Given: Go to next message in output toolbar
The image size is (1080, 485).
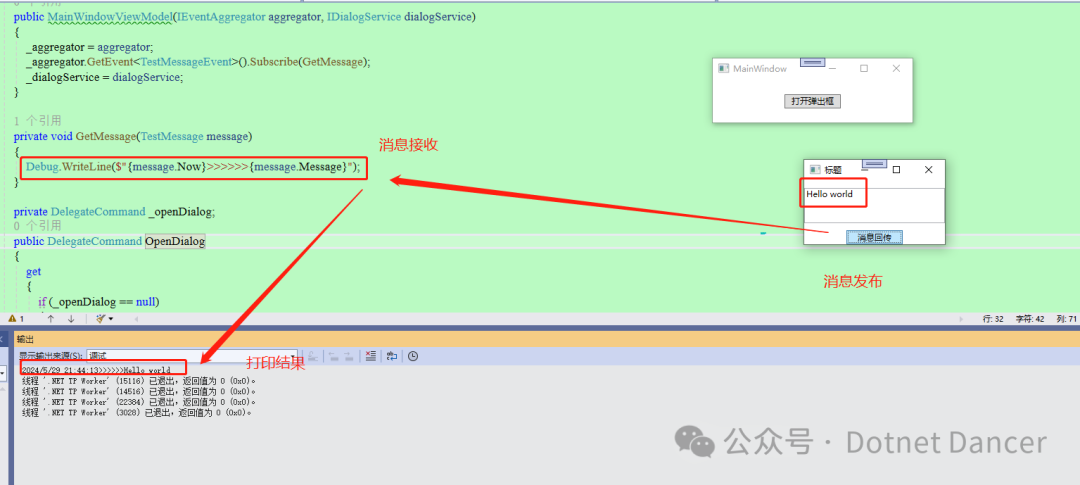Looking at the screenshot, I should coord(349,356).
